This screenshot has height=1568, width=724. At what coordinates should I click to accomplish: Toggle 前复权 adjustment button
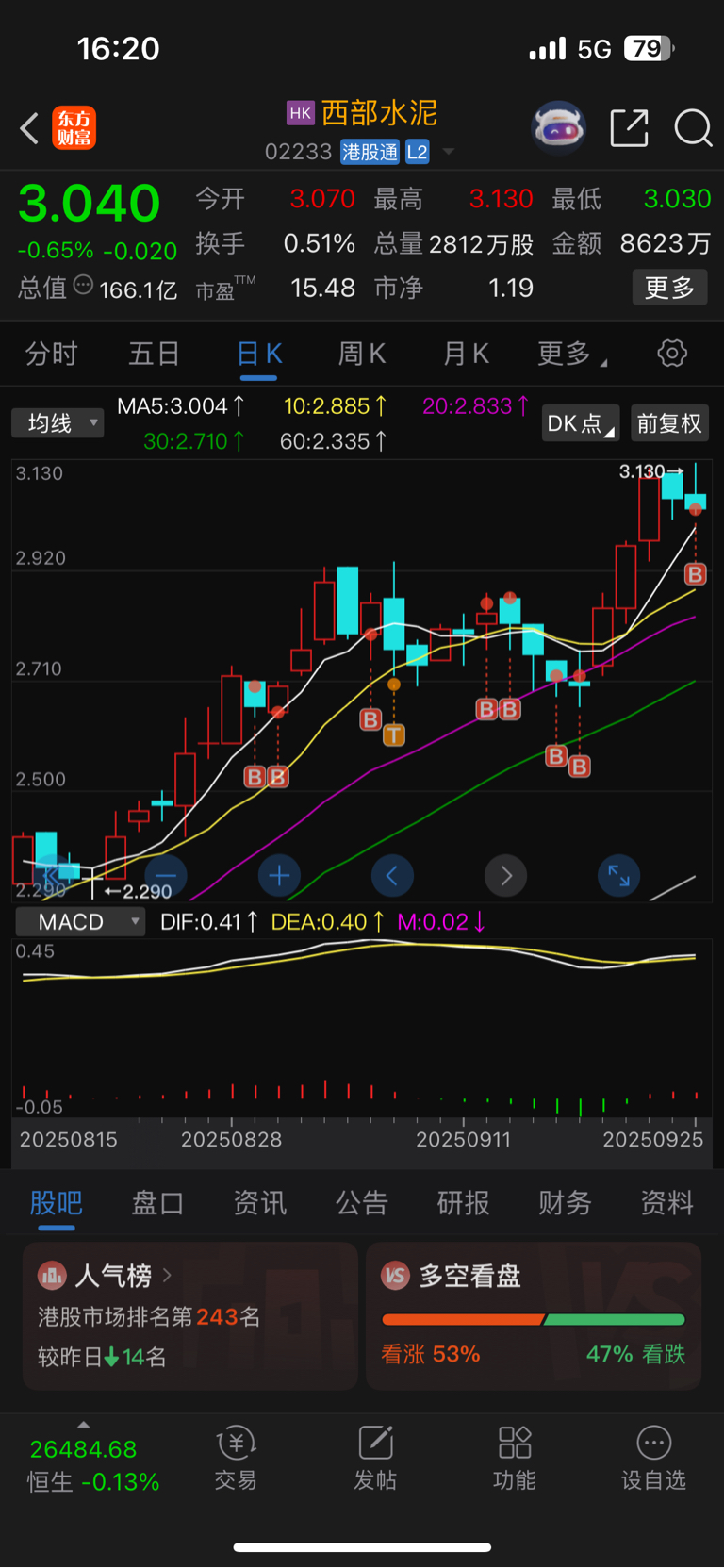(x=669, y=423)
